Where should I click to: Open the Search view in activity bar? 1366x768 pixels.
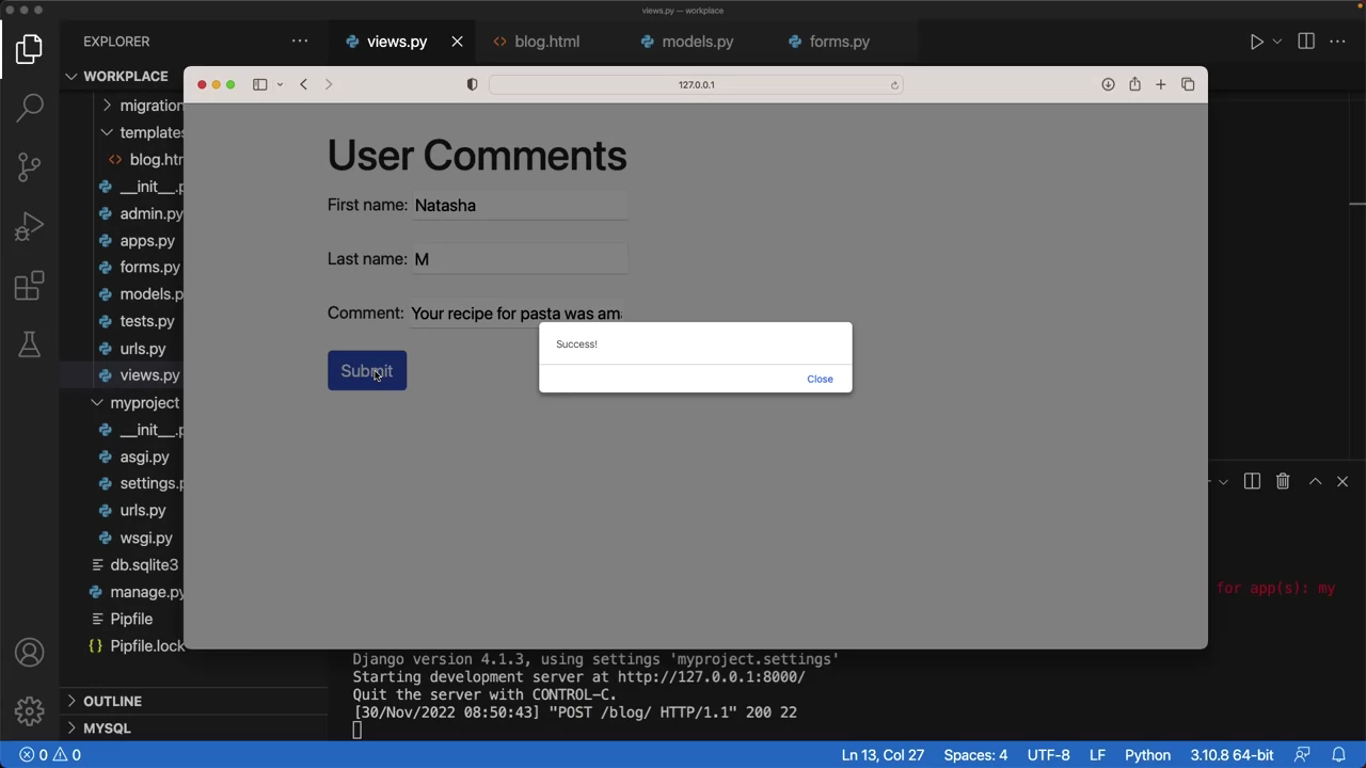click(x=30, y=107)
